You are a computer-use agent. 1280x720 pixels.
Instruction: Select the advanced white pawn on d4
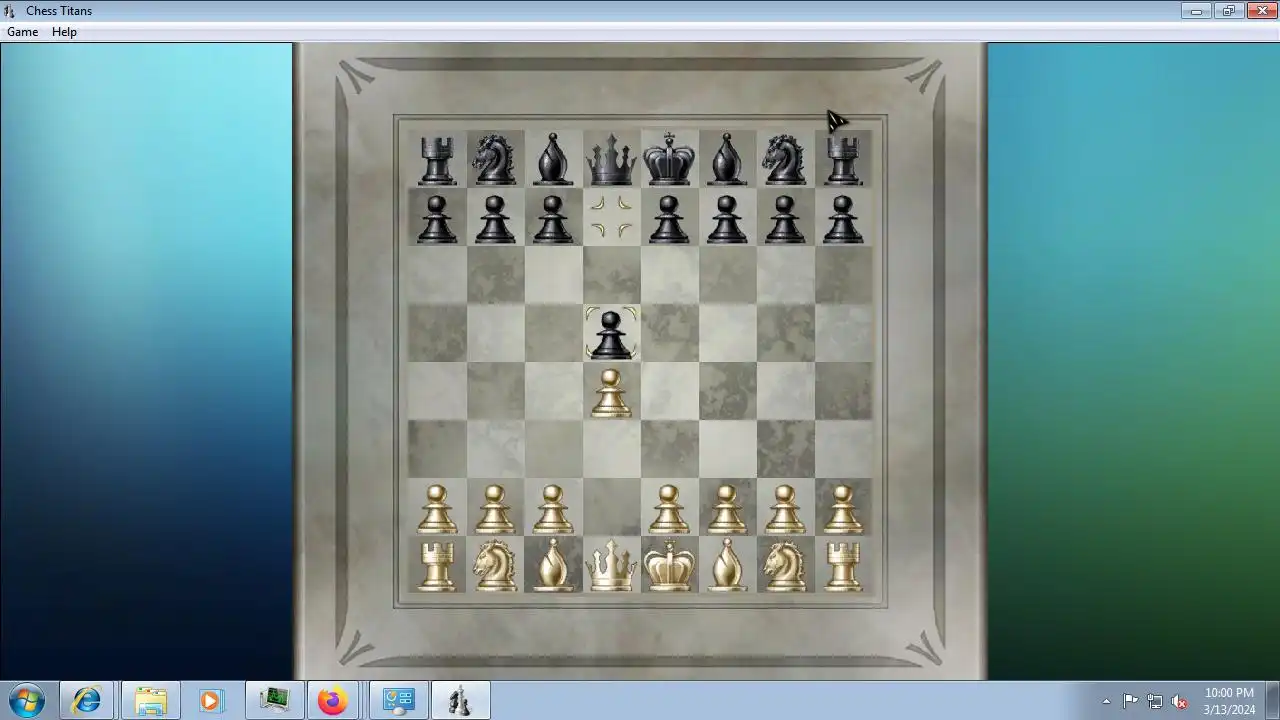[611, 393]
